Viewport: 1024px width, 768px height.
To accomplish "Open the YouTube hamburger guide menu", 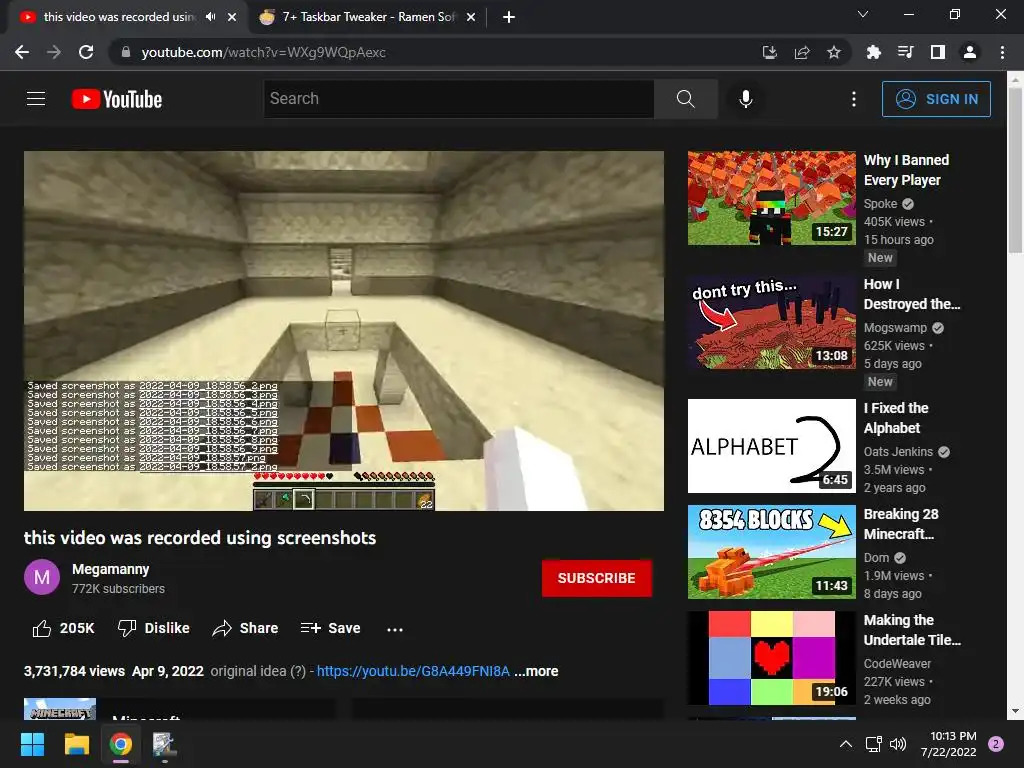I will [x=36, y=99].
